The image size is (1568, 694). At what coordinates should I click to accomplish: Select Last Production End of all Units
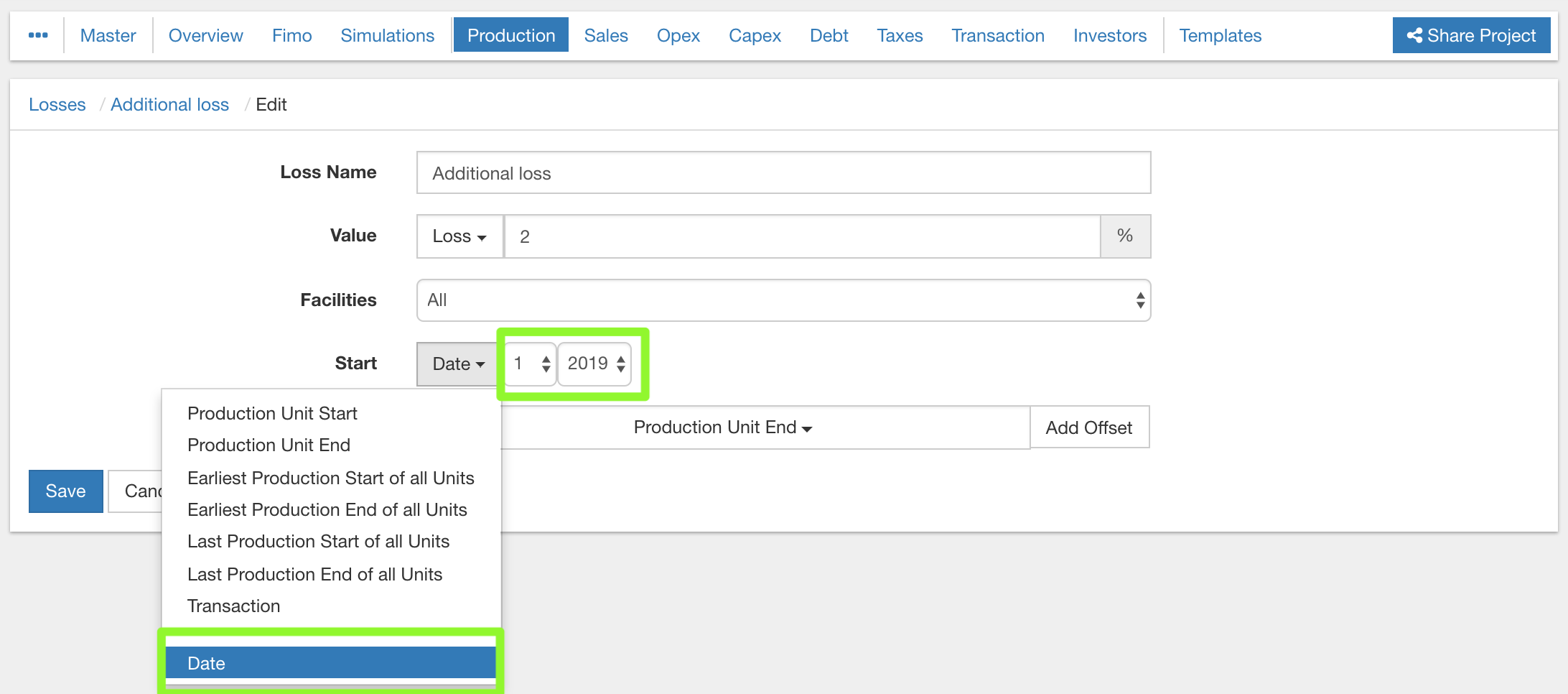coord(314,575)
